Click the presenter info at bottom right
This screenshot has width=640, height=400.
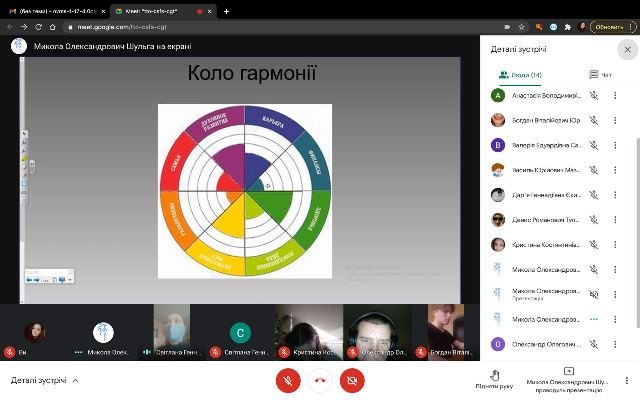pos(569,380)
